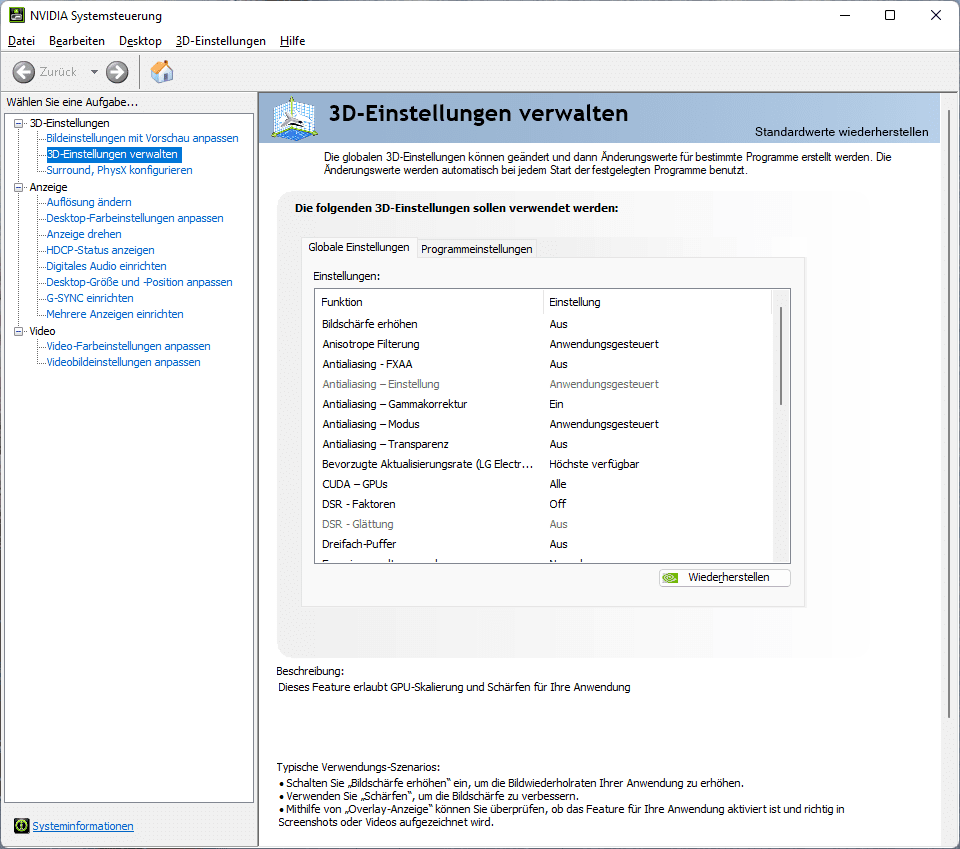Select the Antialiasing - FXAA row
The width and height of the screenshot is (960, 849).
tap(544, 364)
